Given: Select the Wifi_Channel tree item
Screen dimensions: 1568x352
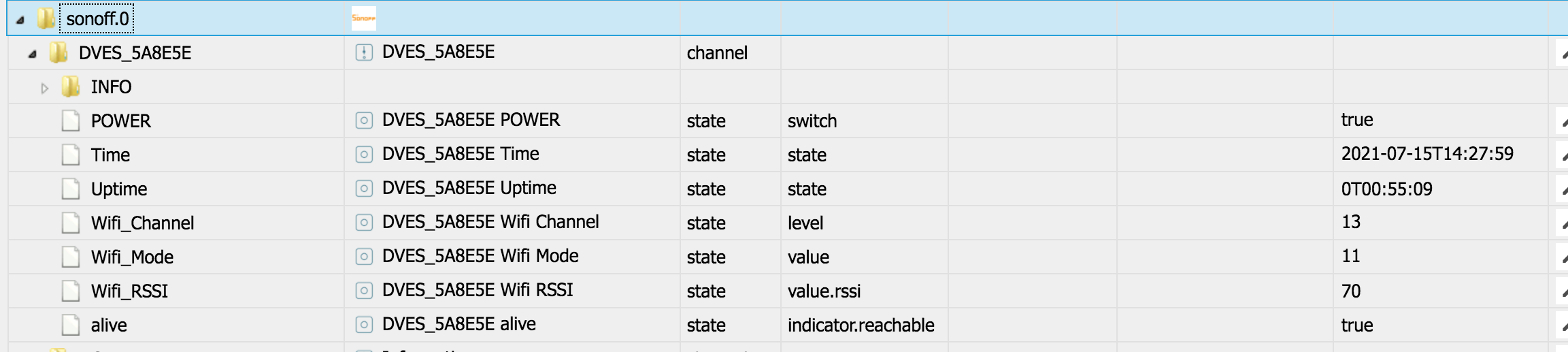Looking at the screenshot, I should (x=142, y=223).
